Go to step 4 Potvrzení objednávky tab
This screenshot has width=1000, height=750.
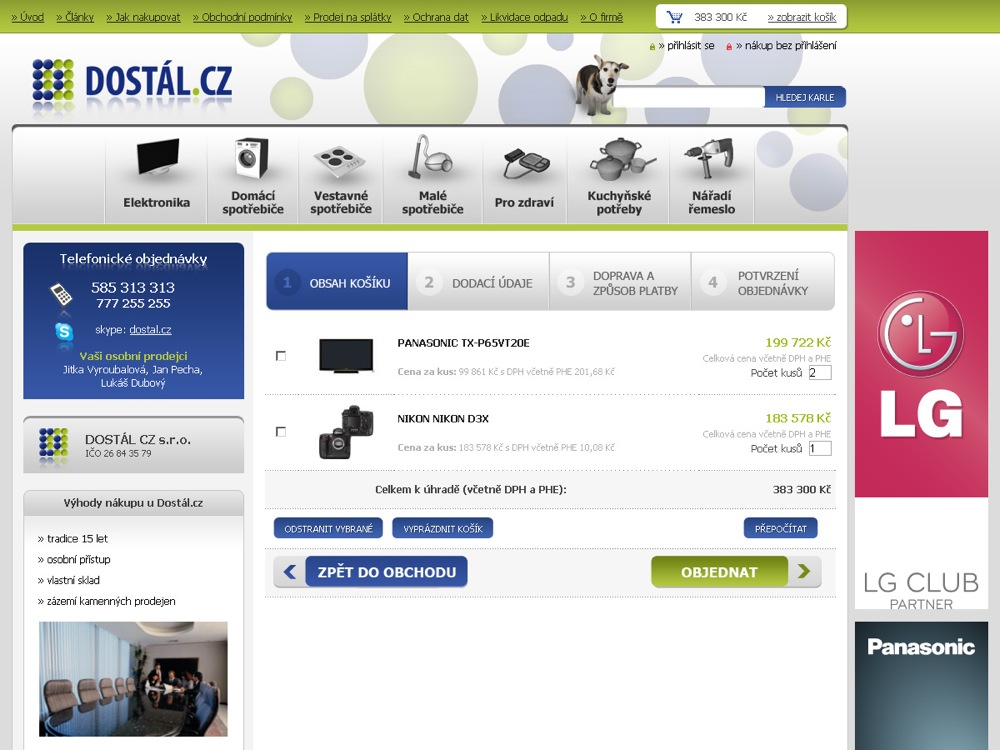tap(763, 281)
